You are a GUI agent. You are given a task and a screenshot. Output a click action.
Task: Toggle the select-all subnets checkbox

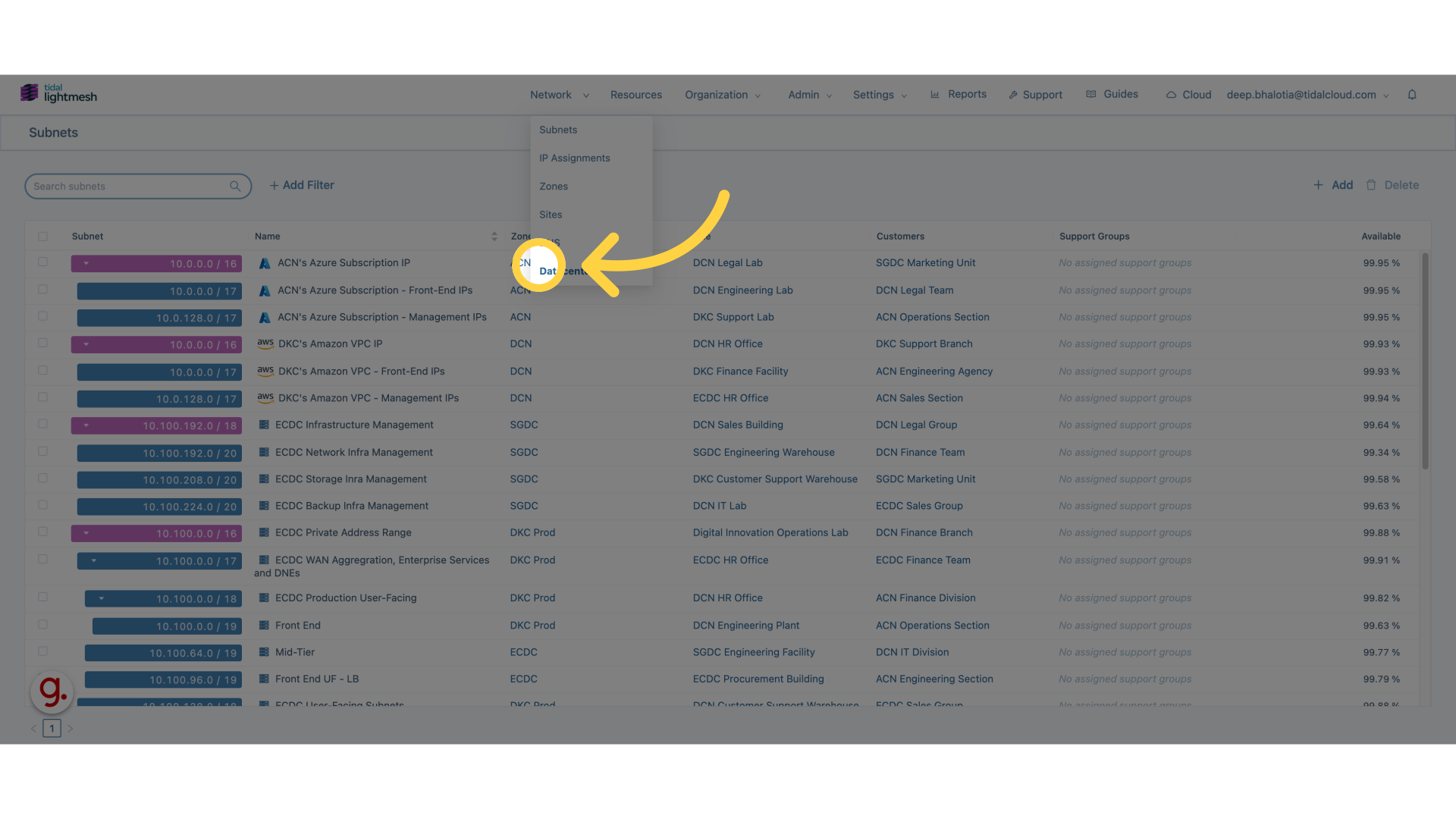(42, 236)
